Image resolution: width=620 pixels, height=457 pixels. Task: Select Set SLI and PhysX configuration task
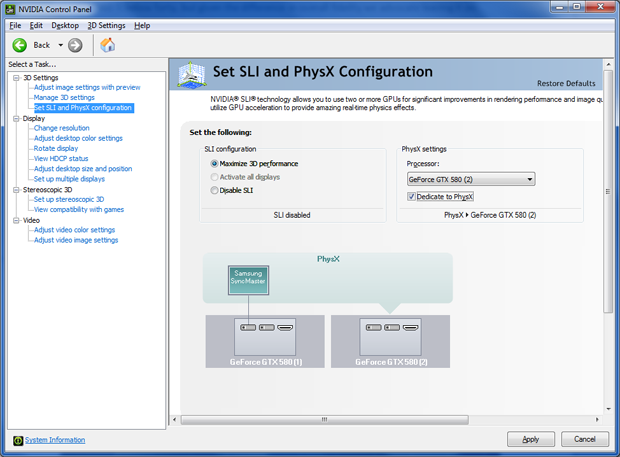point(83,108)
